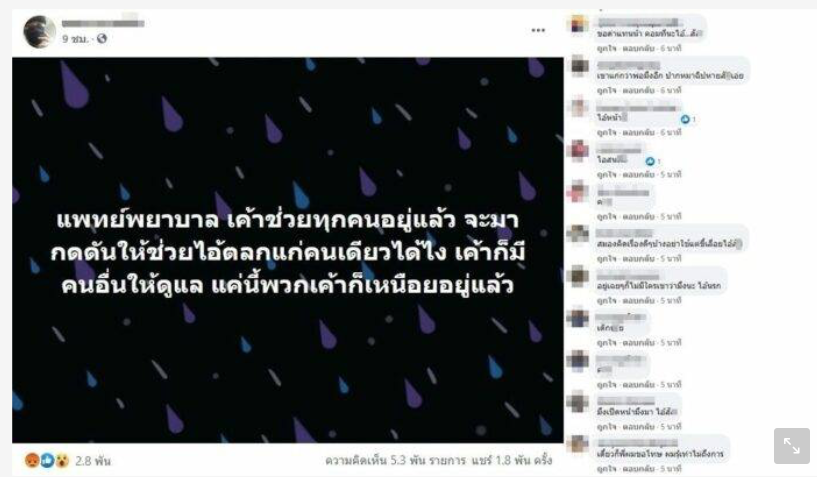Click the 9 ชม. post timestamp

point(76,39)
